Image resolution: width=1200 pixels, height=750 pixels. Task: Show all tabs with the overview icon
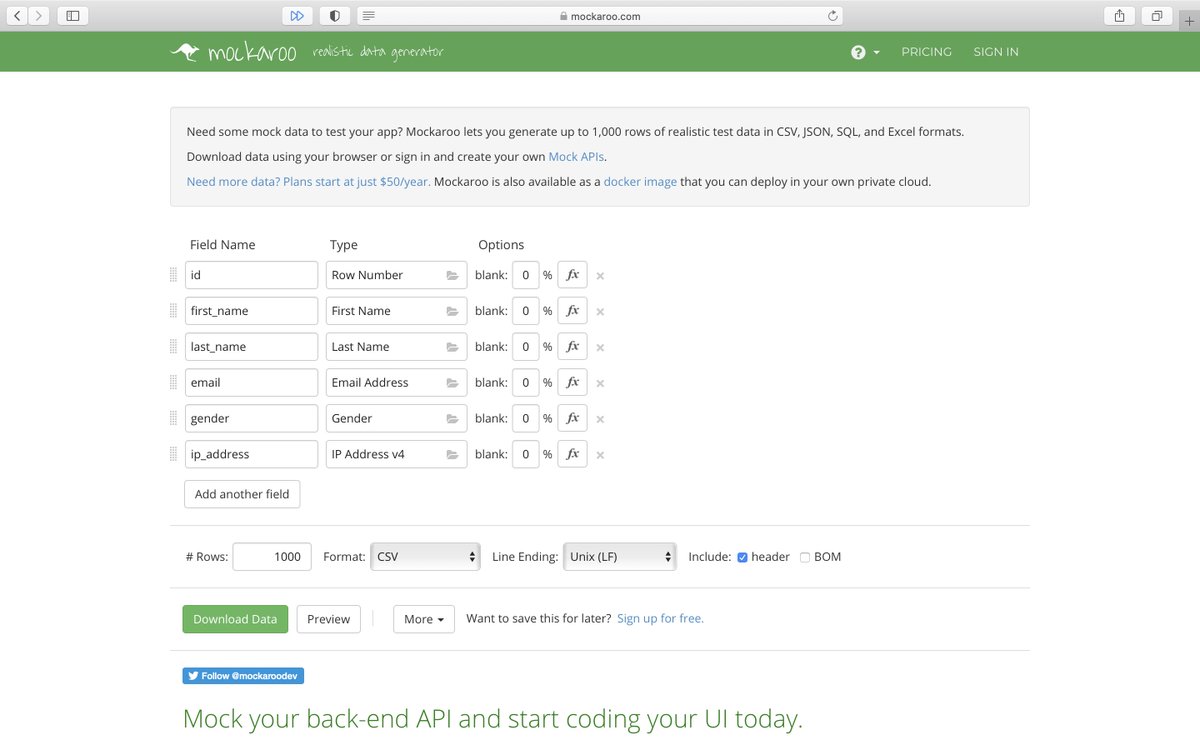coord(1156,16)
